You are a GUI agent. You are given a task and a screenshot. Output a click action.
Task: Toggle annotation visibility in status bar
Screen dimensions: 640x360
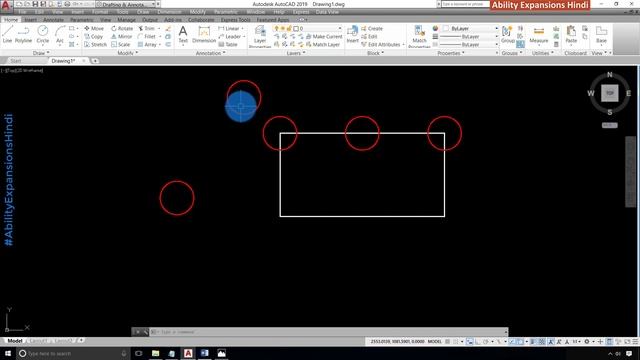click(551, 342)
